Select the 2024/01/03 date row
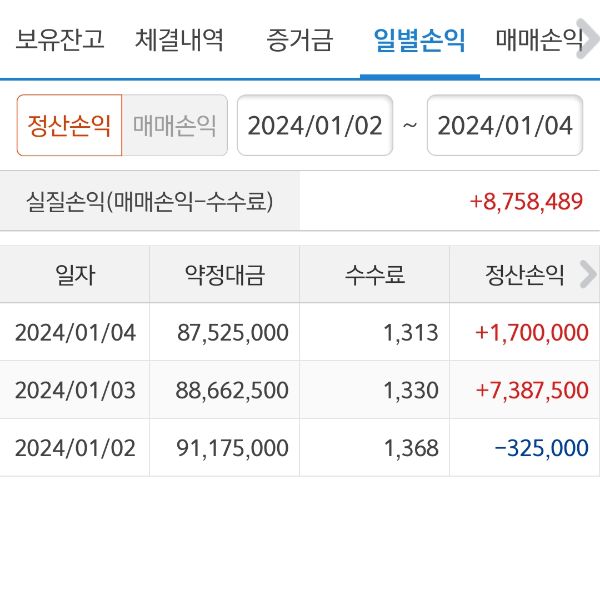The width and height of the screenshot is (600, 600). [75, 390]
